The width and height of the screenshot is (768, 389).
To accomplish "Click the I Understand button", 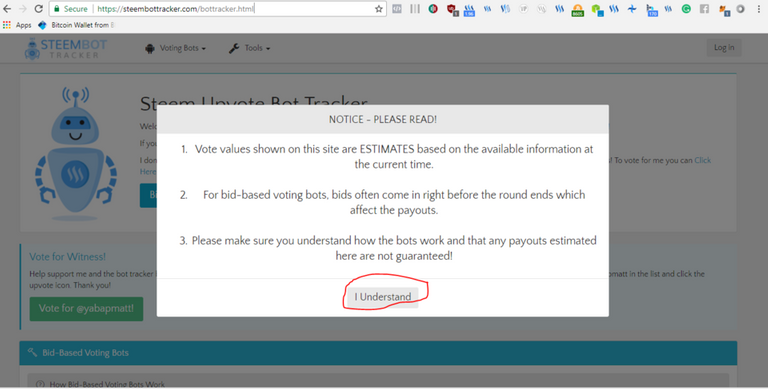I will click(383, 297).
